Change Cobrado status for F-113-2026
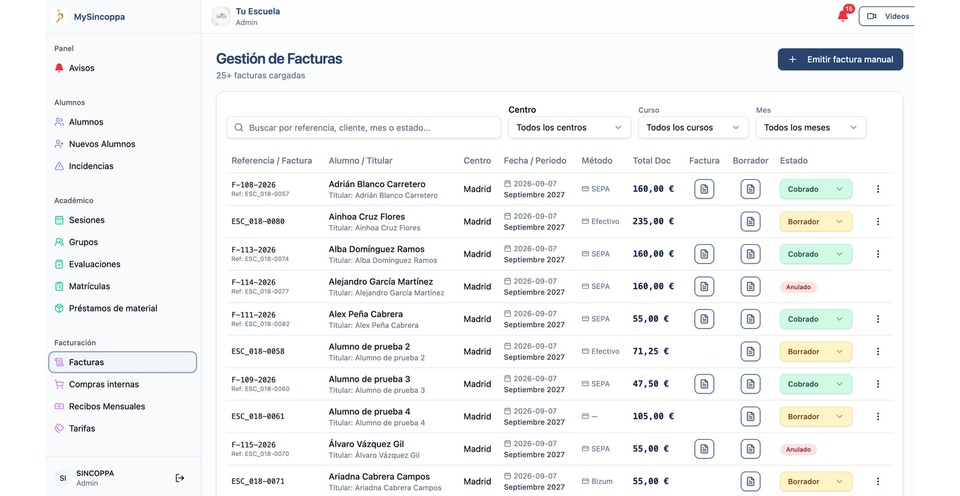The image size is (960, 496). point(816,254)
